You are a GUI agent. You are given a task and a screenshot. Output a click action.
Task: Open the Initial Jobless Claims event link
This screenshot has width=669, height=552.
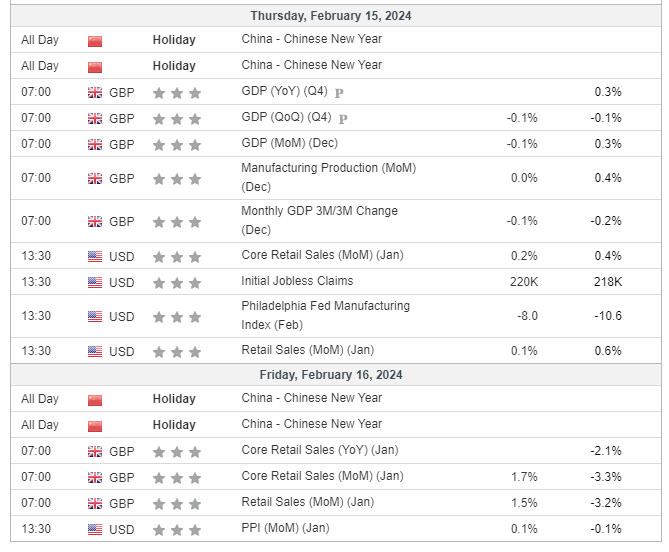click(x=297, y=281)
